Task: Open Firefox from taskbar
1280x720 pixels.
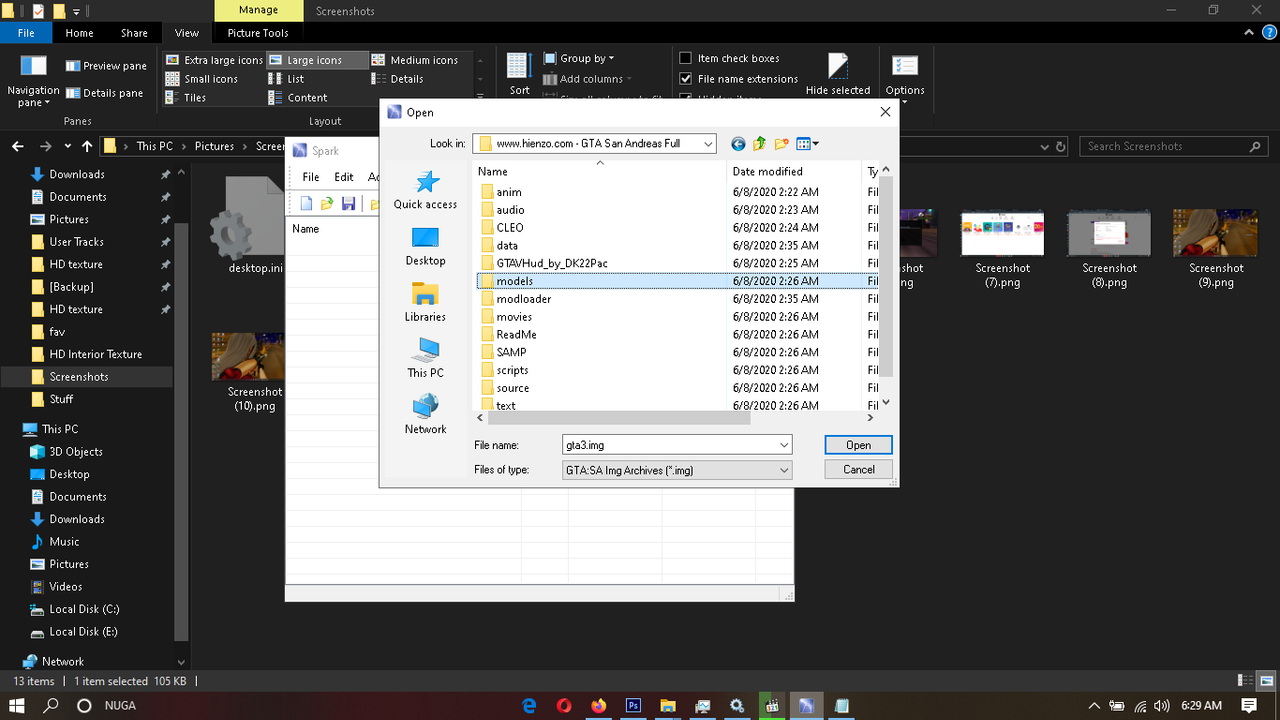Action: 599,705
